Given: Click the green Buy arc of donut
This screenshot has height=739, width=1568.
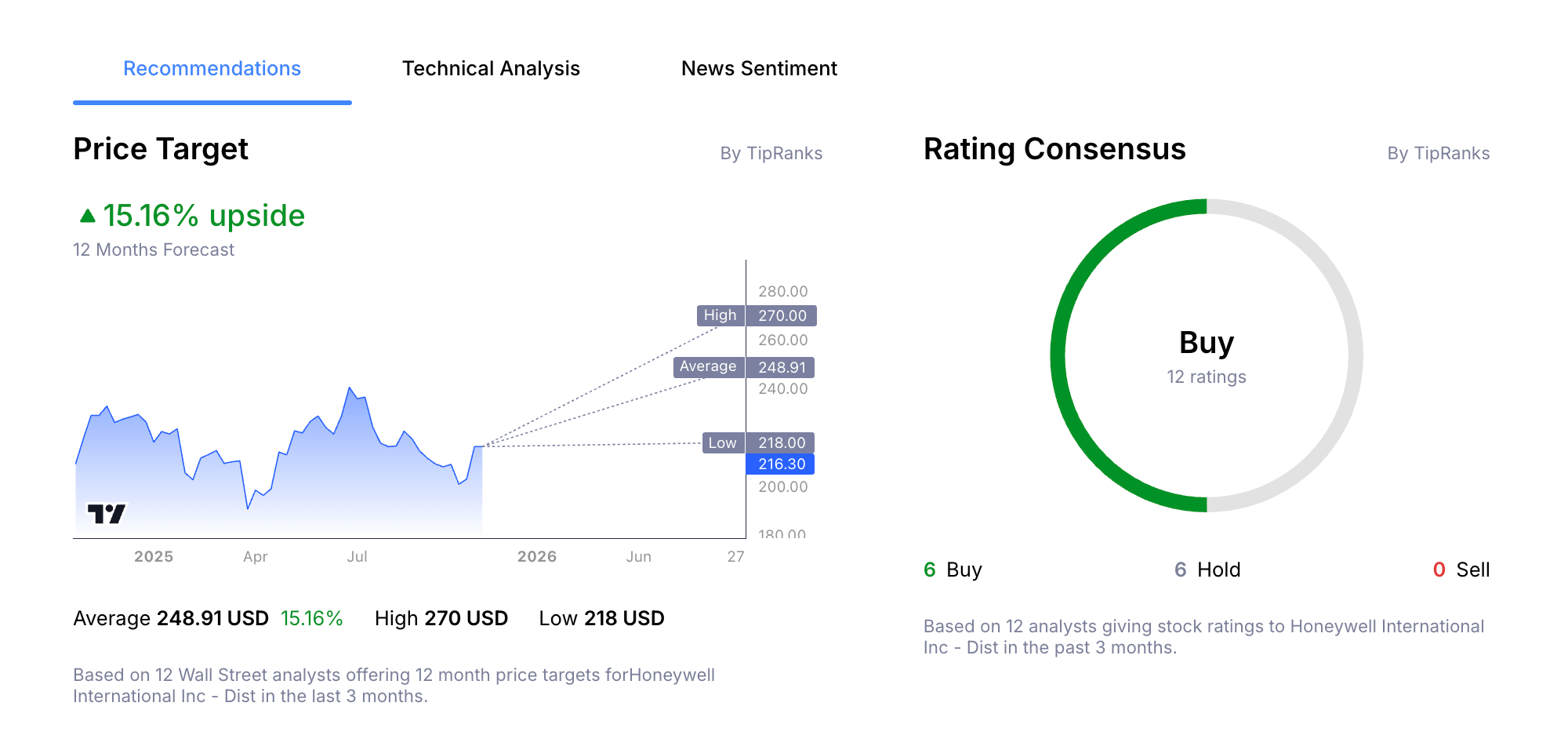Looking at the screenshot, I should [x=1058, y=355].
